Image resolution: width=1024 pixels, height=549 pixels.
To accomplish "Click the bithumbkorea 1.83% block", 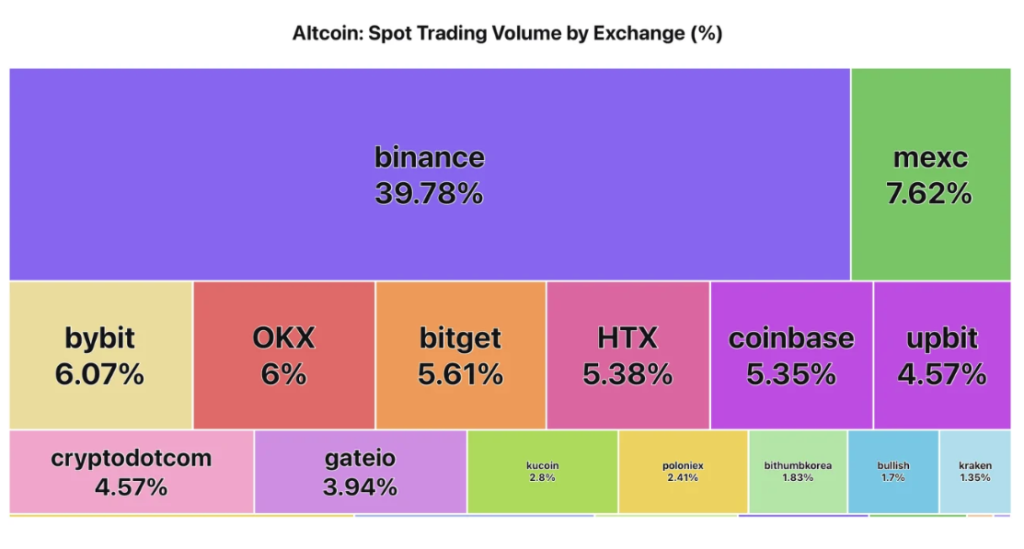I will pos(797,471).
